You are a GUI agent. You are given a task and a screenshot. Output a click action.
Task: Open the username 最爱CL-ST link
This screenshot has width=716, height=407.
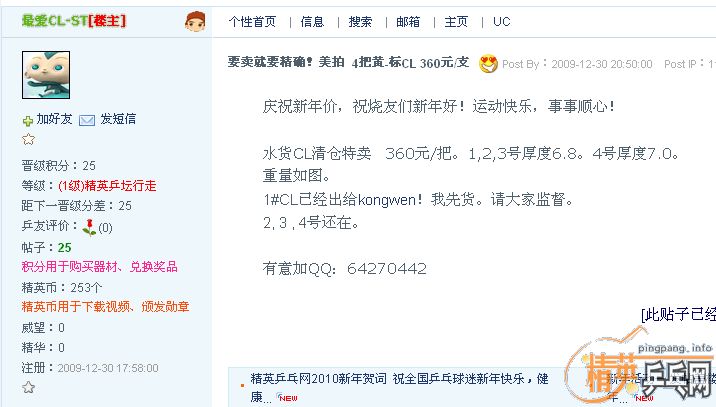click(54, 21)
